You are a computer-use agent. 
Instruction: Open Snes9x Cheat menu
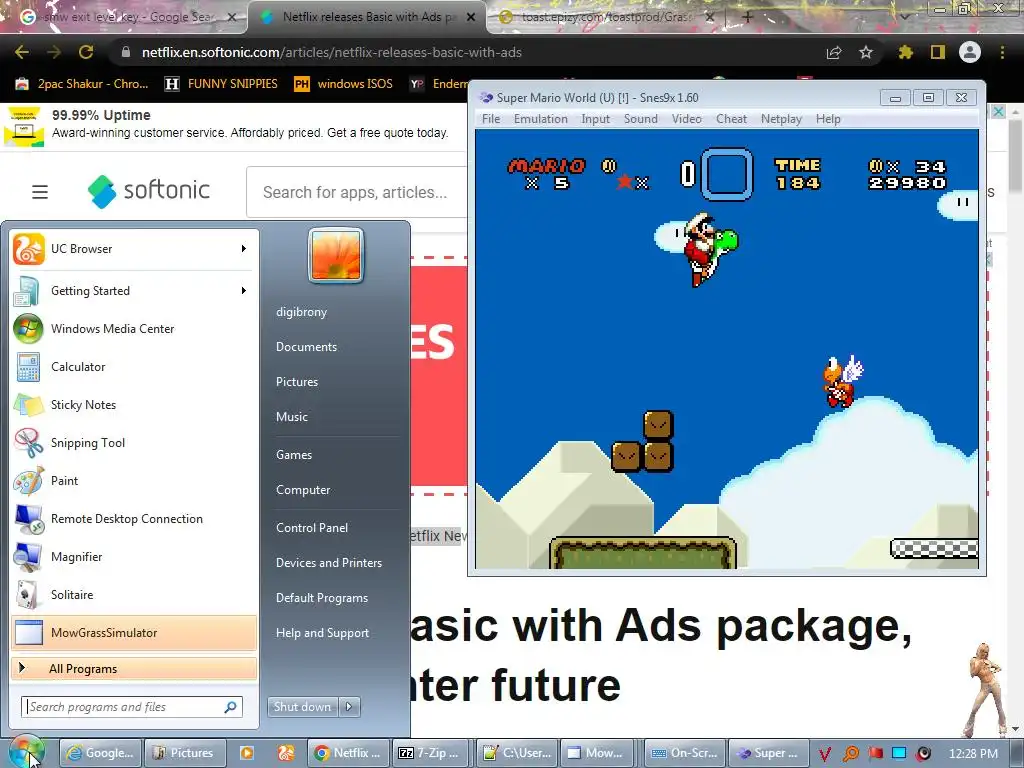[731, 119]
